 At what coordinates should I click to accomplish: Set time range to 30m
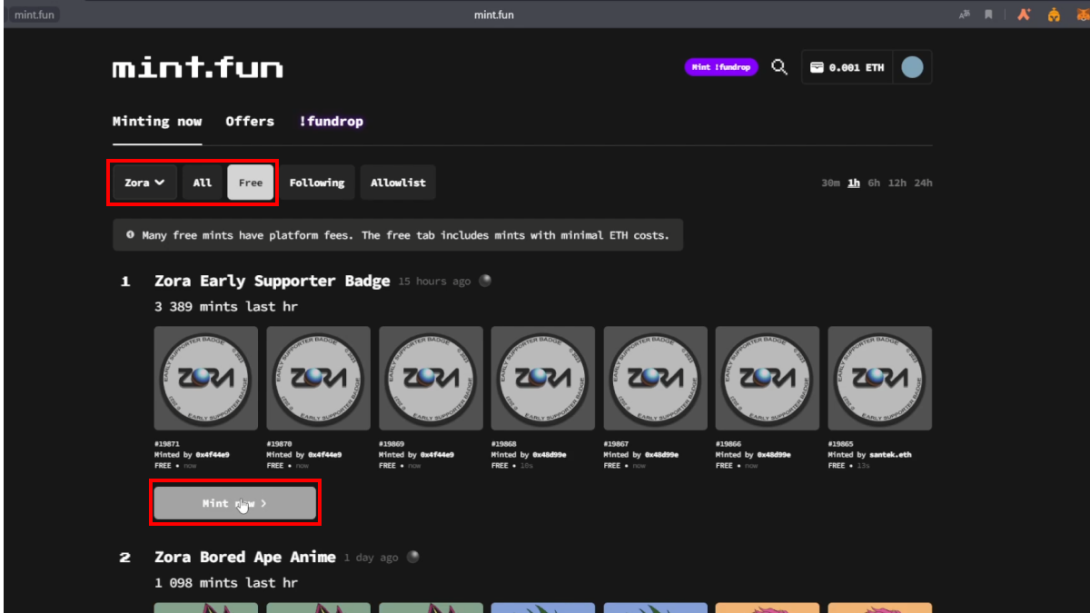pos(830,183)
